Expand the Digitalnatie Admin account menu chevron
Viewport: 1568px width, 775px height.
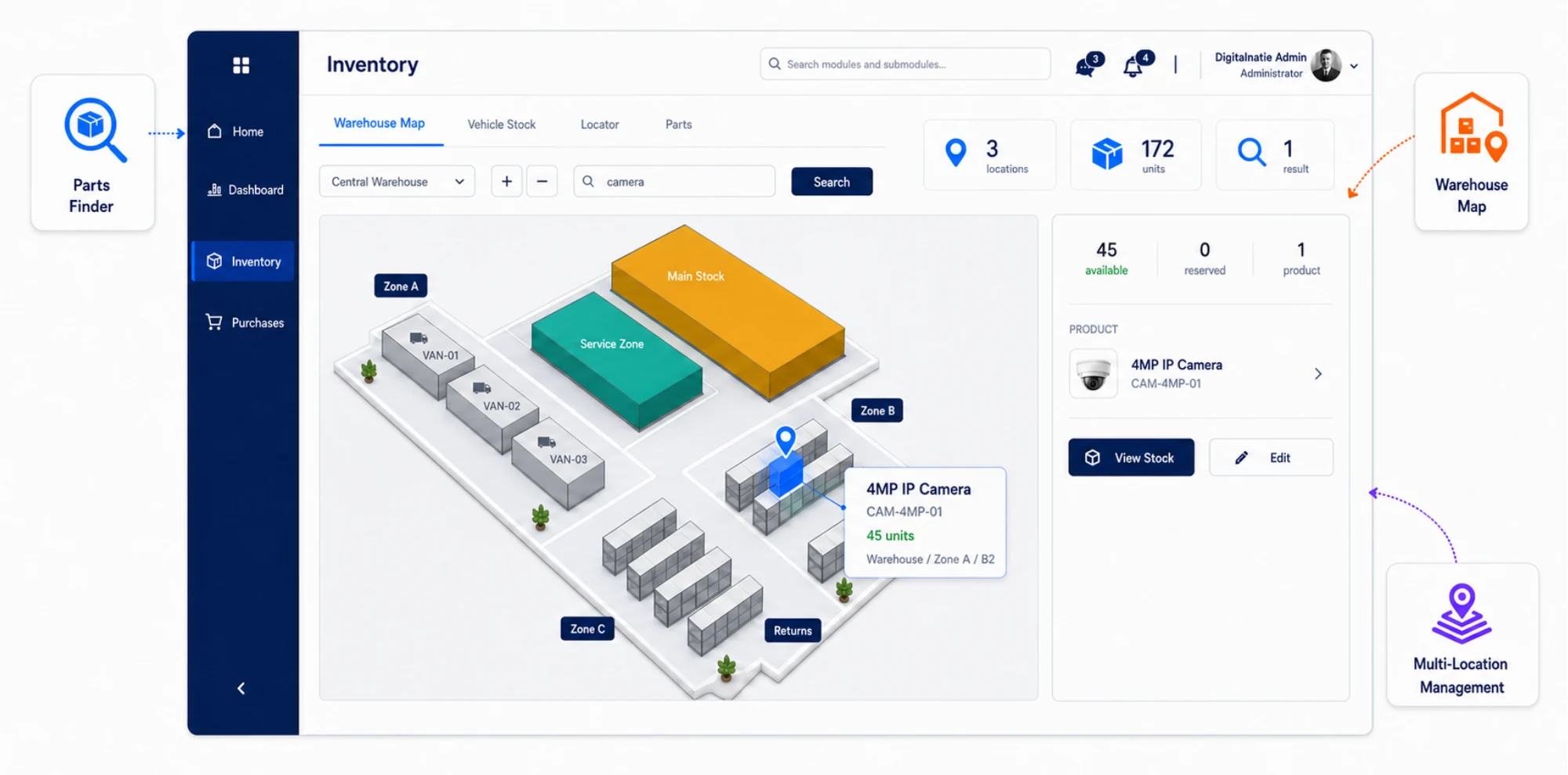click(1354, 66)
